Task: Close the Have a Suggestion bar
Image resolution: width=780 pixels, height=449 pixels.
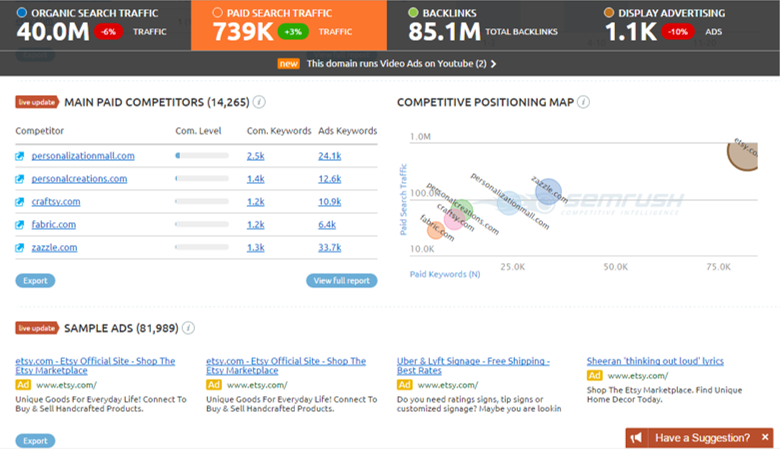Action: point(765,437)
